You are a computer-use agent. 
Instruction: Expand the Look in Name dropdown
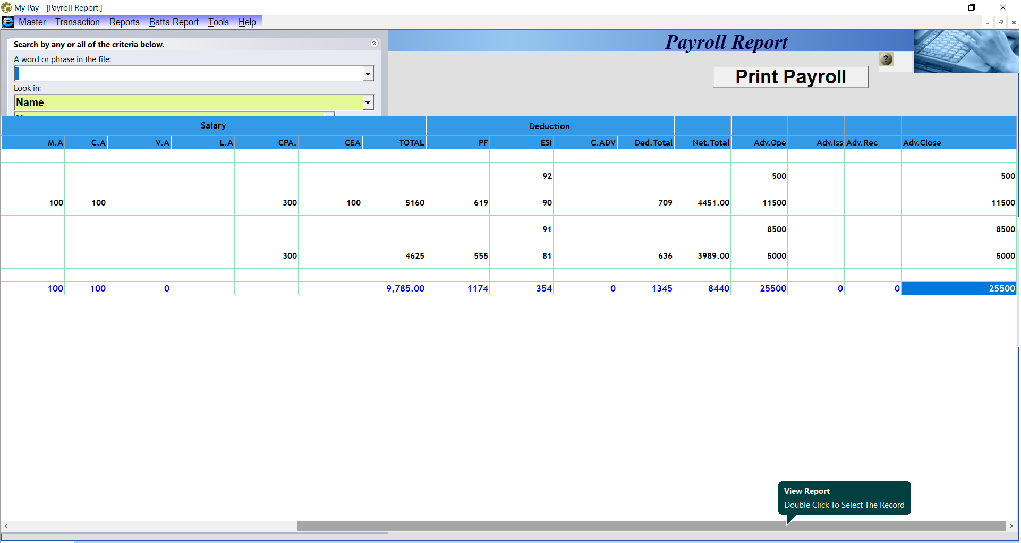pos(368,102)
